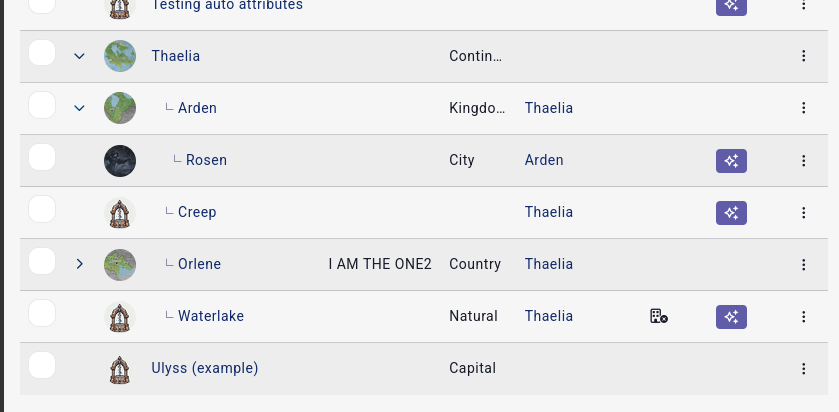839x412 pixels.
Task: Click the building icon in Waterlake row
Action: pos(658,316)
